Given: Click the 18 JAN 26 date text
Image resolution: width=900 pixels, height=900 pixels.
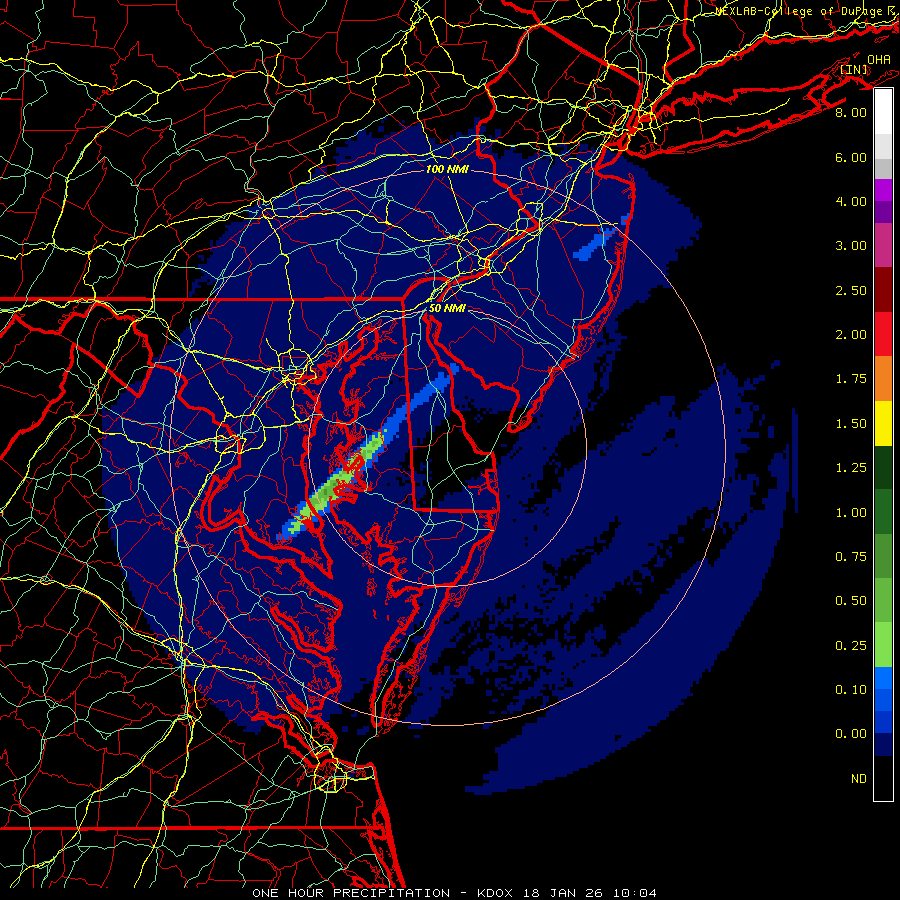Looking at the screenshot, I should click(564, 893).
